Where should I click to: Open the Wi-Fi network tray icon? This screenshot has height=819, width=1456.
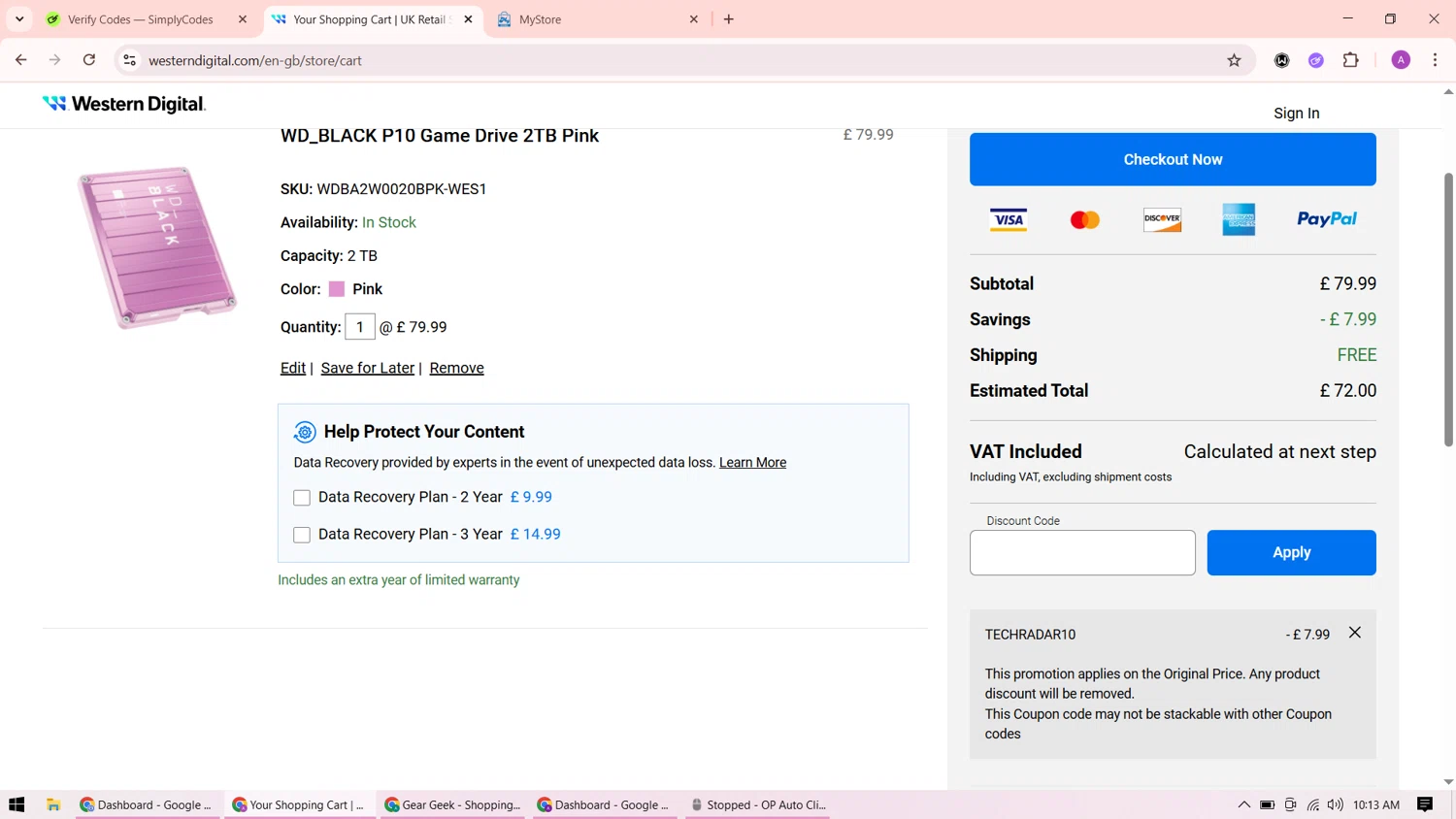[x=1312, y=804]
